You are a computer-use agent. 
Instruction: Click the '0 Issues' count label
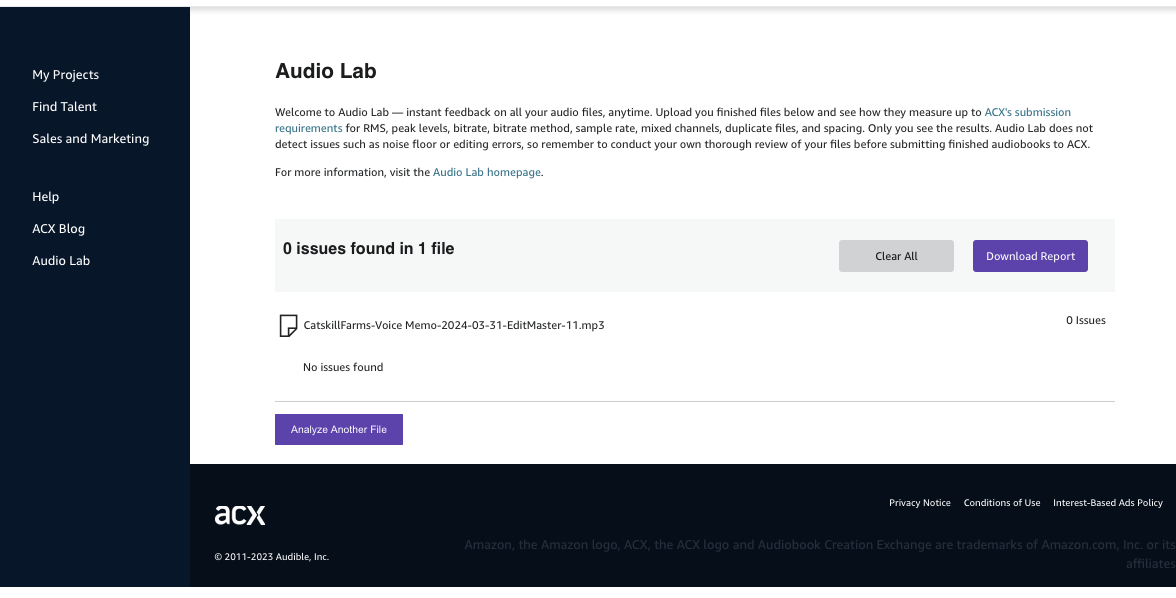[x=1085, y=320]
